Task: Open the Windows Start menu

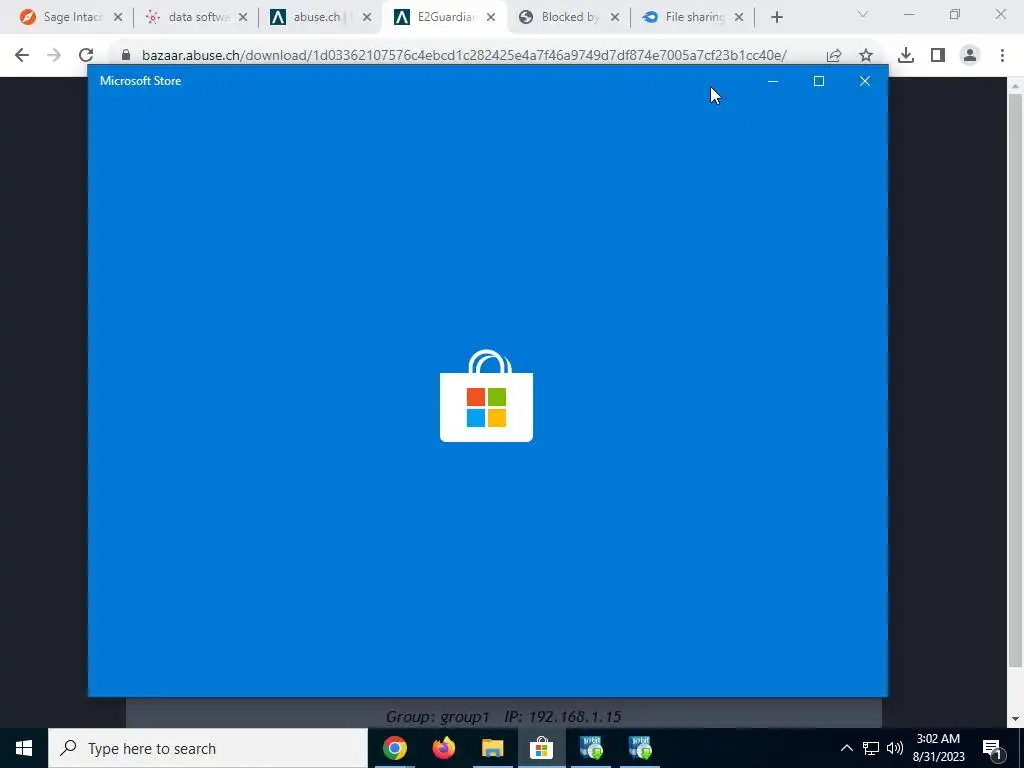Action: pos(24,748)
